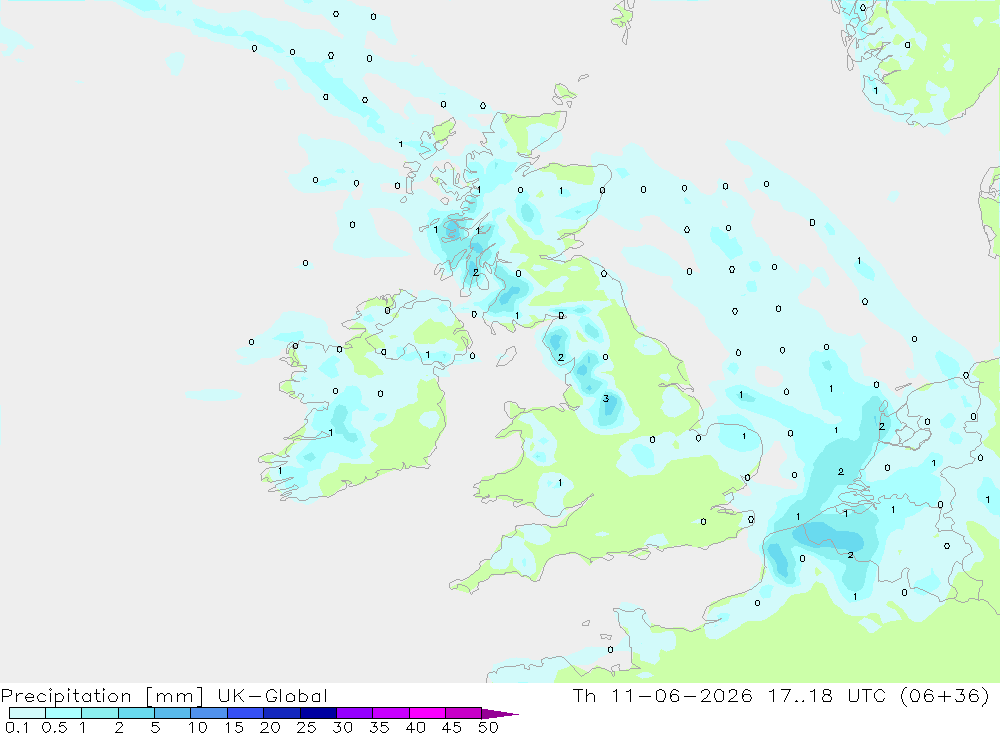This screenshot has height=733, width=1000.
Task: Click the 20–25 mm dark blue legend swatch
Action: click(x=282, y=713)
